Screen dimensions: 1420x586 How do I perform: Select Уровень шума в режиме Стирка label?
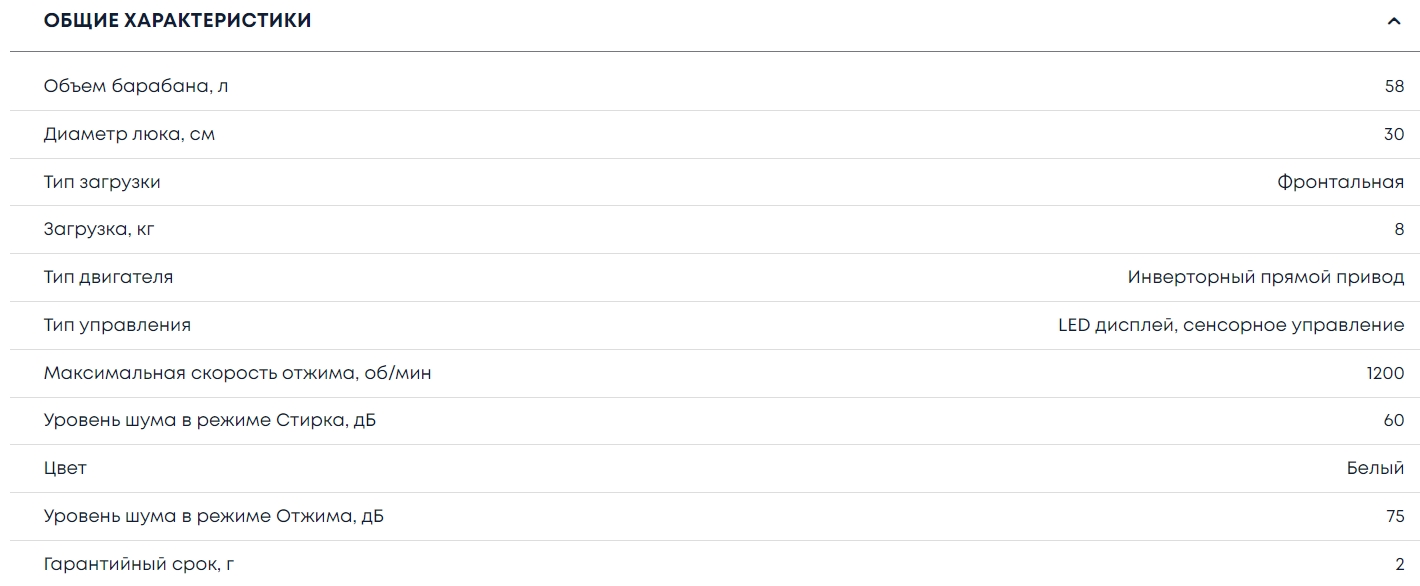[210, 420]
